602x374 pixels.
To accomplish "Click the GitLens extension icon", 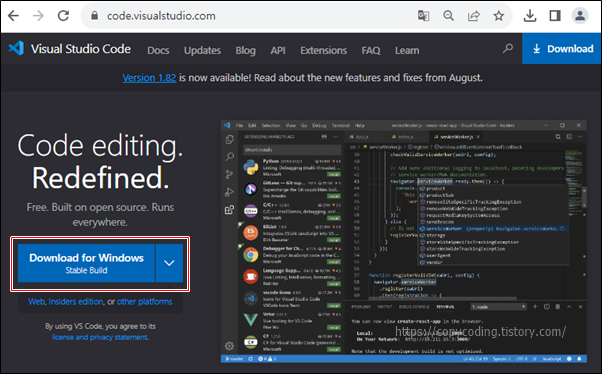I will pos(251,189).
